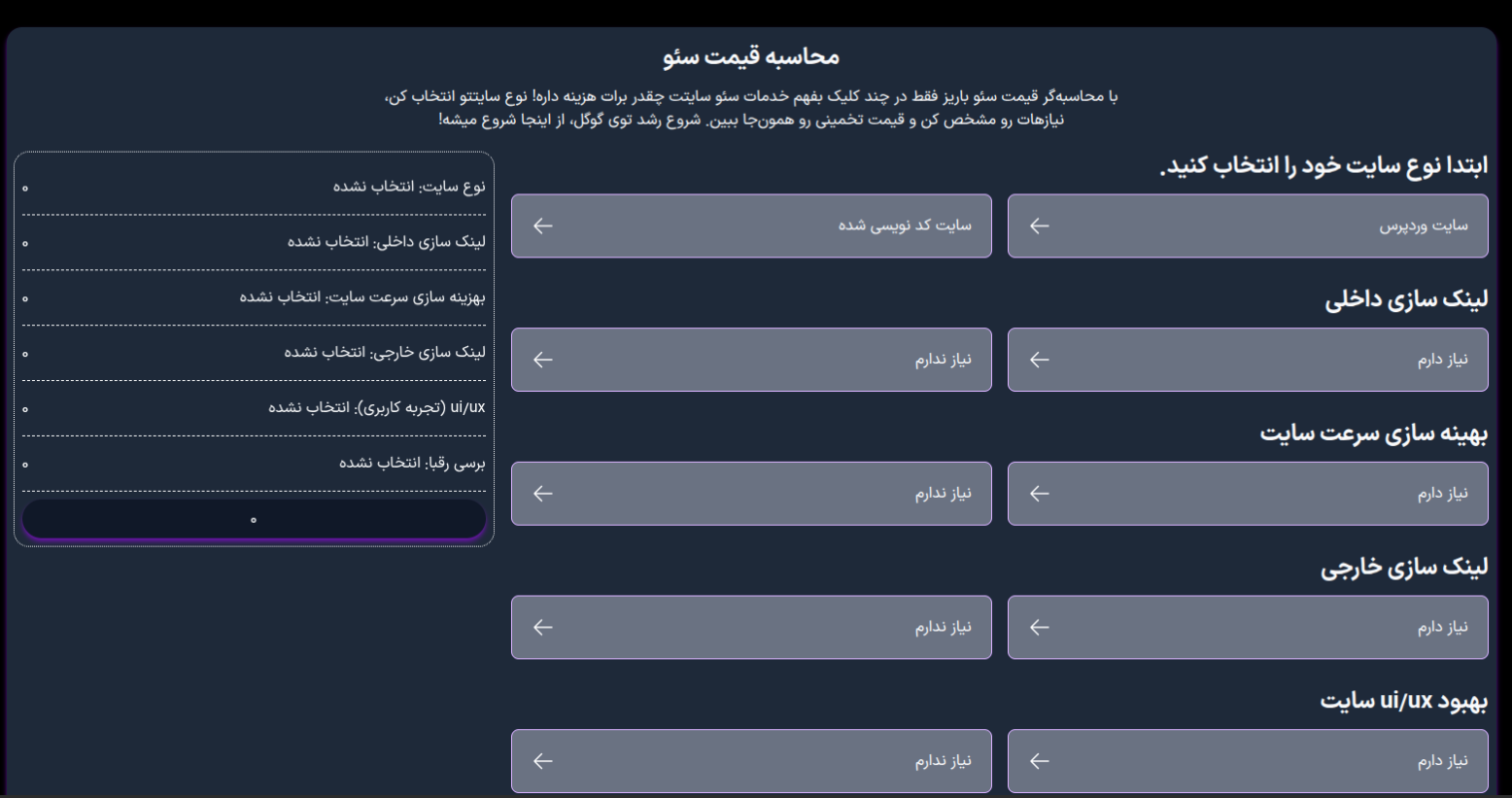Viewport: 1512px width, 798px height.
Task: Choose نیاز دارم under بهینه سازی سرعت سایت
Action: coord(1248,494)
